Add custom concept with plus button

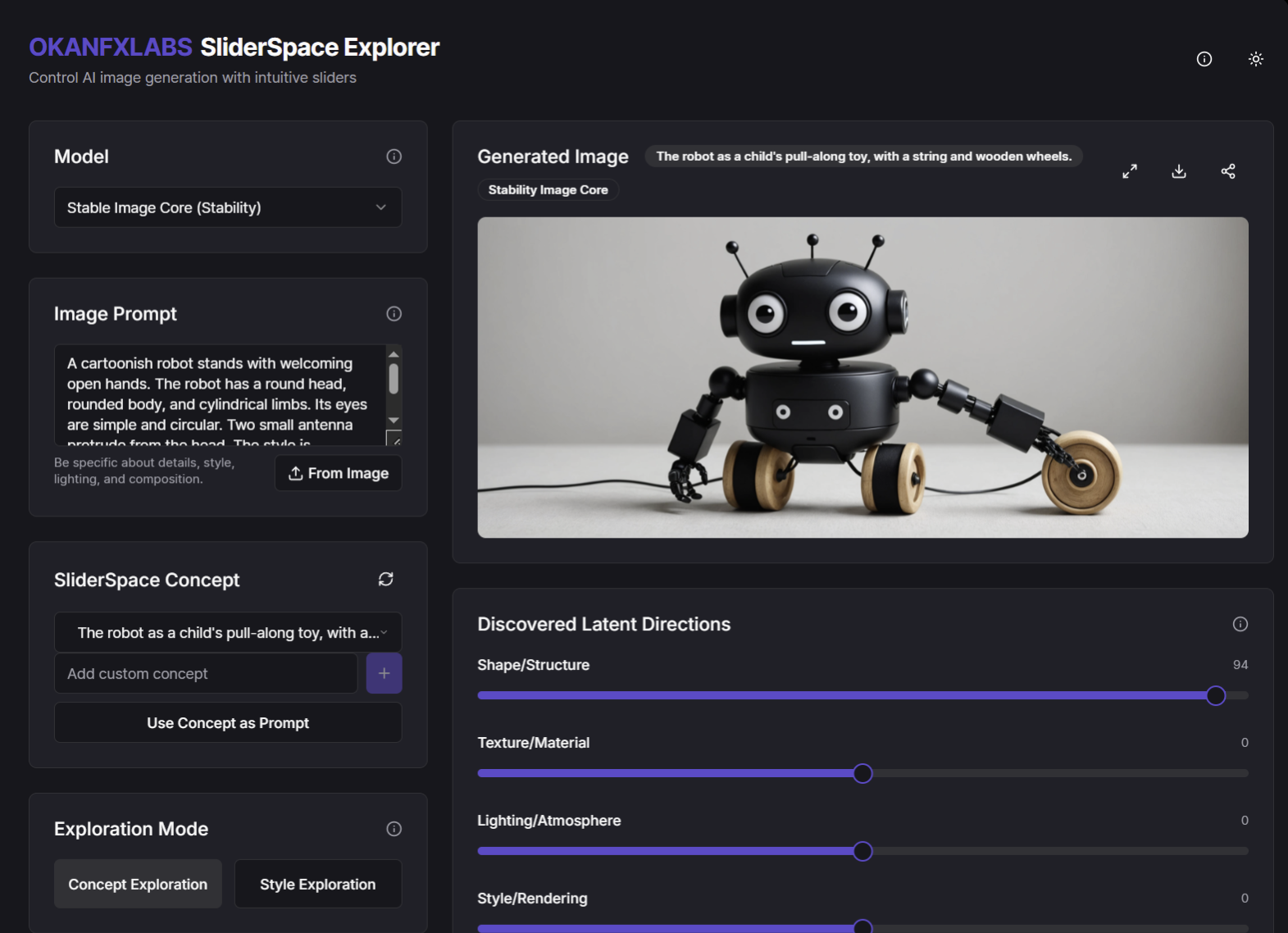(x=384, y=673)
